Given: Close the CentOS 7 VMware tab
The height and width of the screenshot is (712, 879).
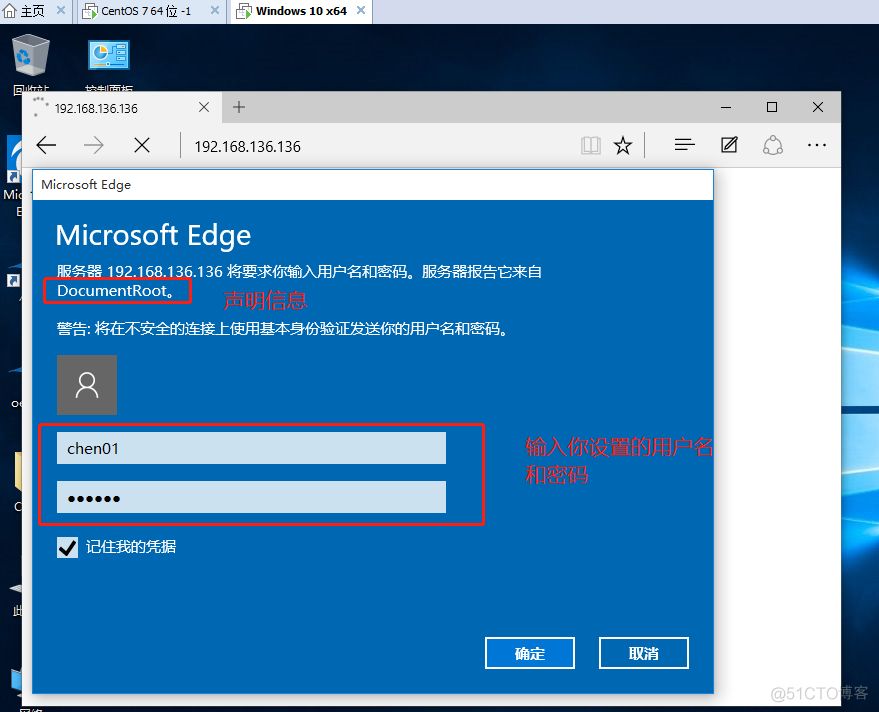Looking at the screenshot, I should 215,10.
